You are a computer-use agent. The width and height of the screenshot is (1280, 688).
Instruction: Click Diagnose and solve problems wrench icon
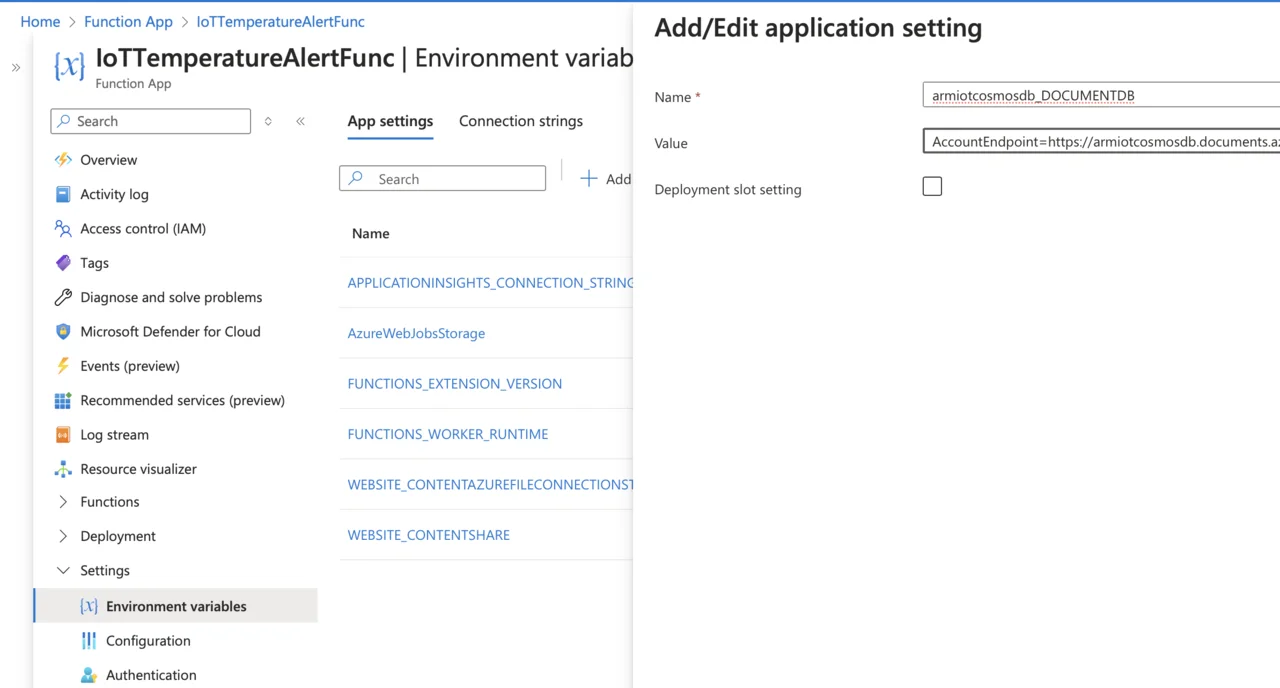63,297
